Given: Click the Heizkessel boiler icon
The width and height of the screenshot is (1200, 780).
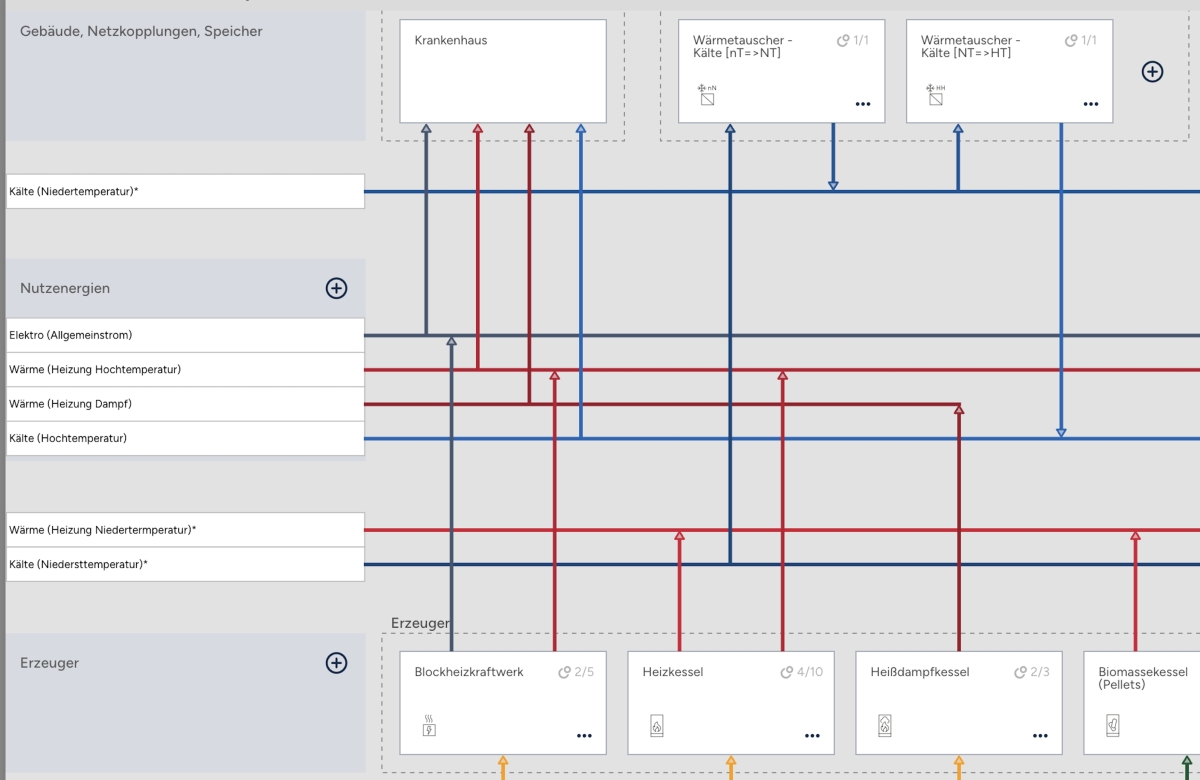Looking at the screenshot, I should [656, 725].
